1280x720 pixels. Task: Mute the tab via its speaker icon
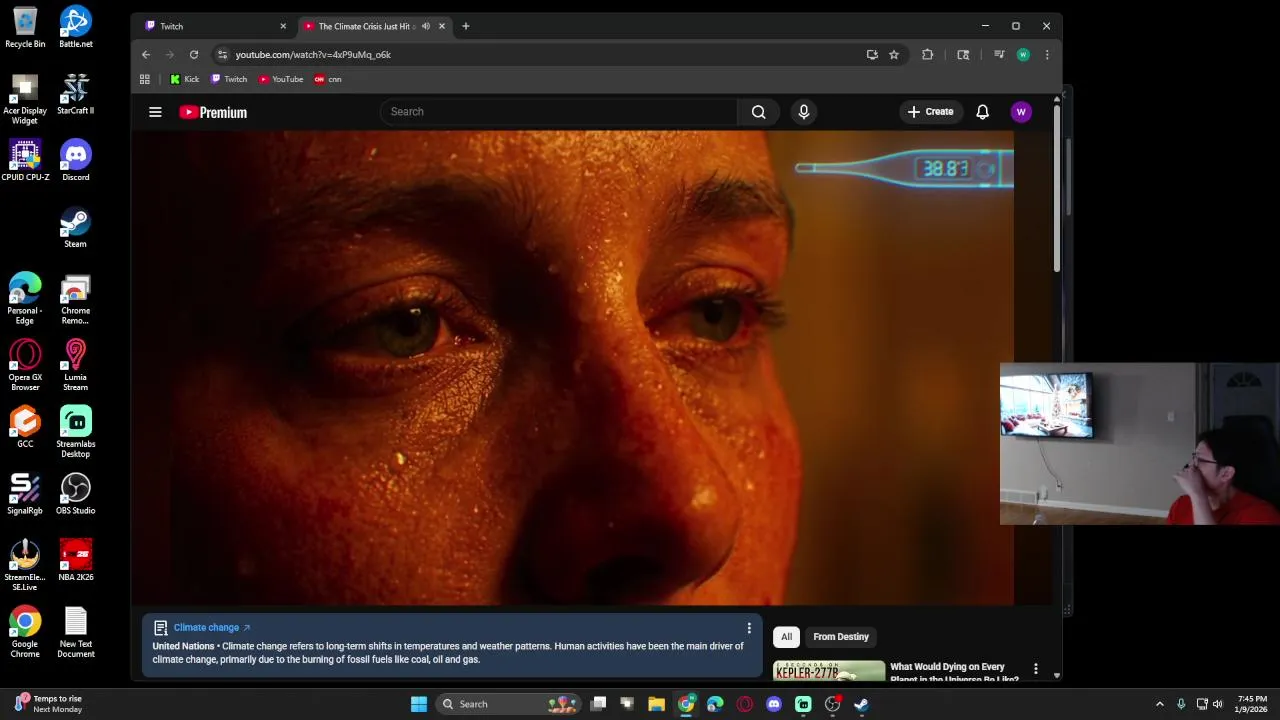tap(425, 26)
